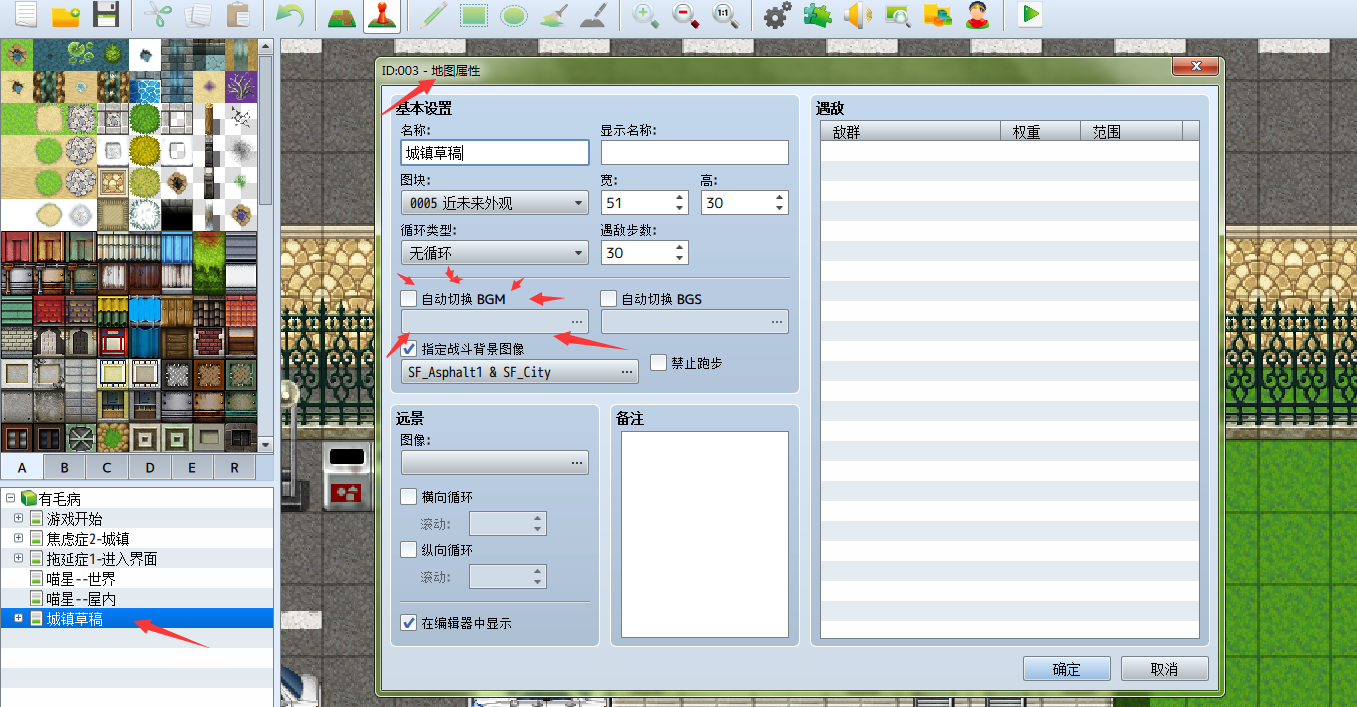Switch to Map editing mode icon
The width and height of the screenshot is (1357, 707).
pos(342,16)
